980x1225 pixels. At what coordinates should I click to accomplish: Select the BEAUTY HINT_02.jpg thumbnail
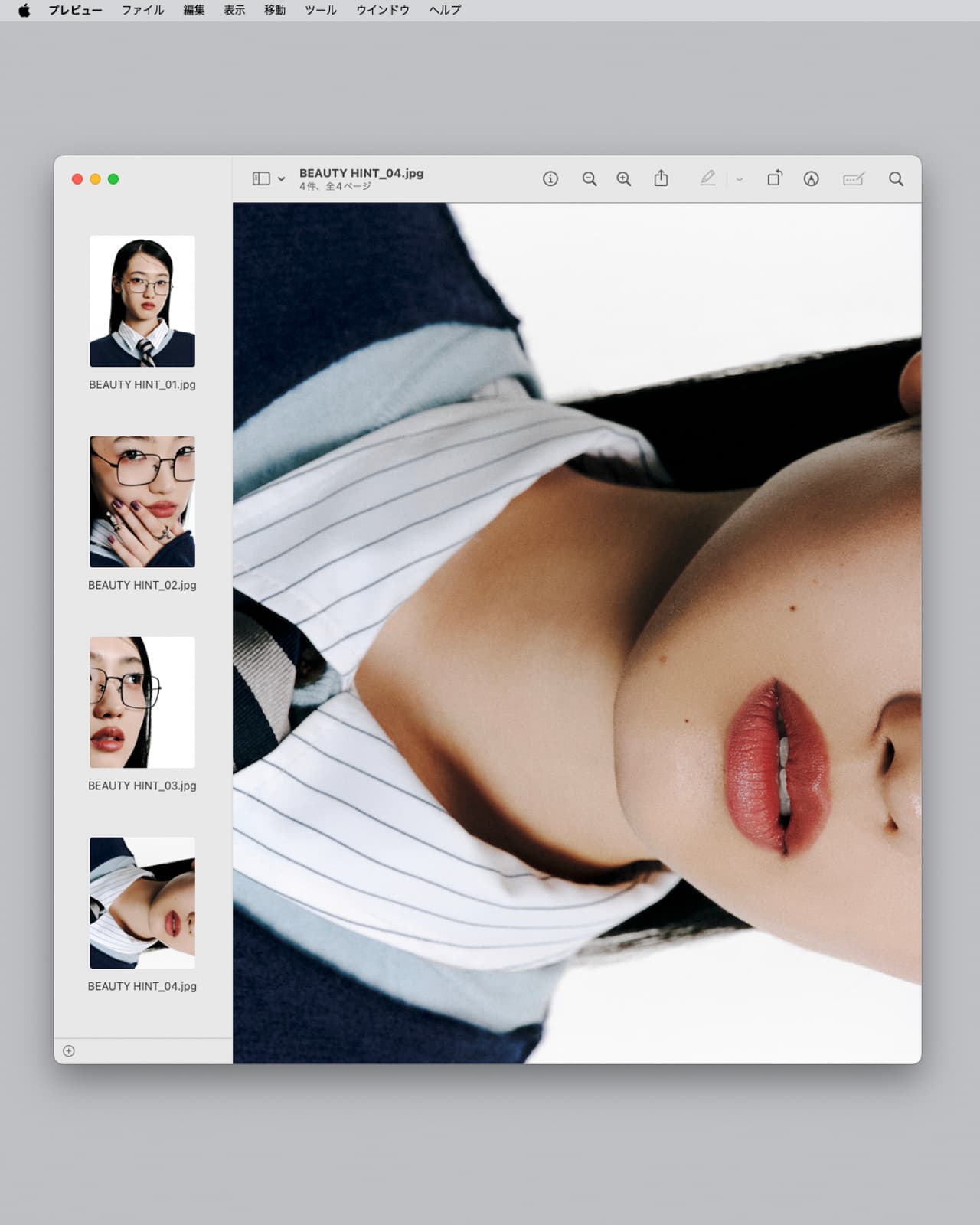click(142, 501)
